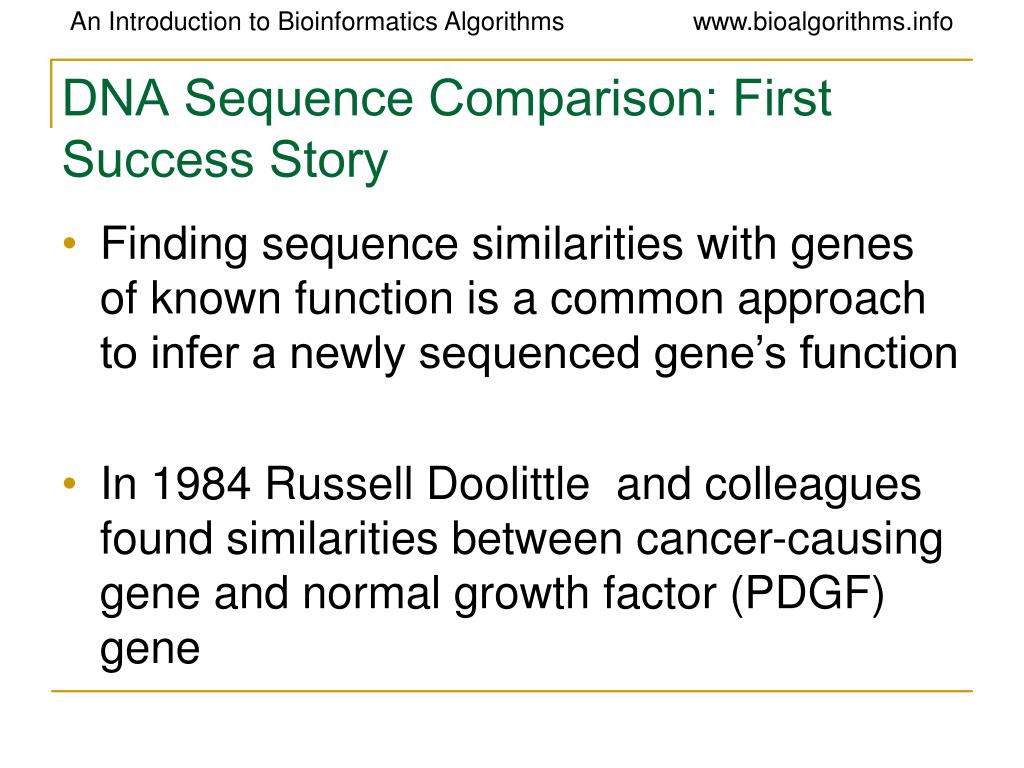Click the words 'and colleagues'

point(769,485)
